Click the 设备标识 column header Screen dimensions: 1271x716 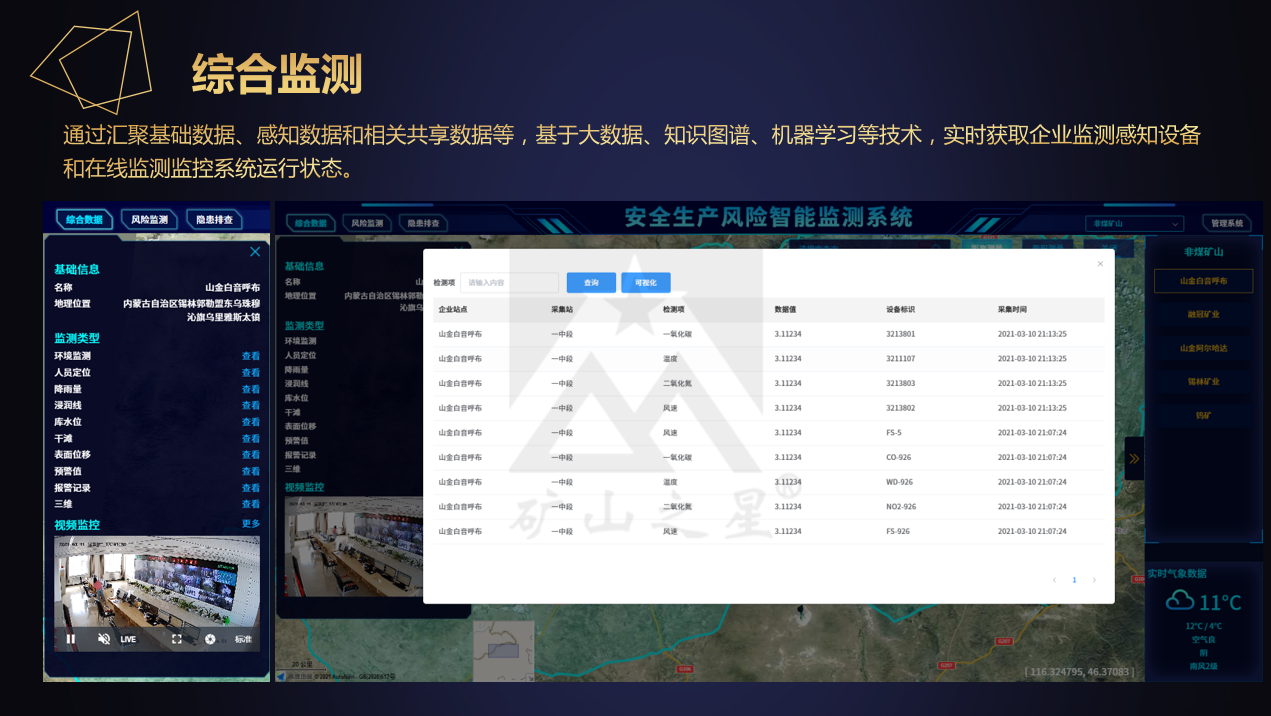pos(901,309)
